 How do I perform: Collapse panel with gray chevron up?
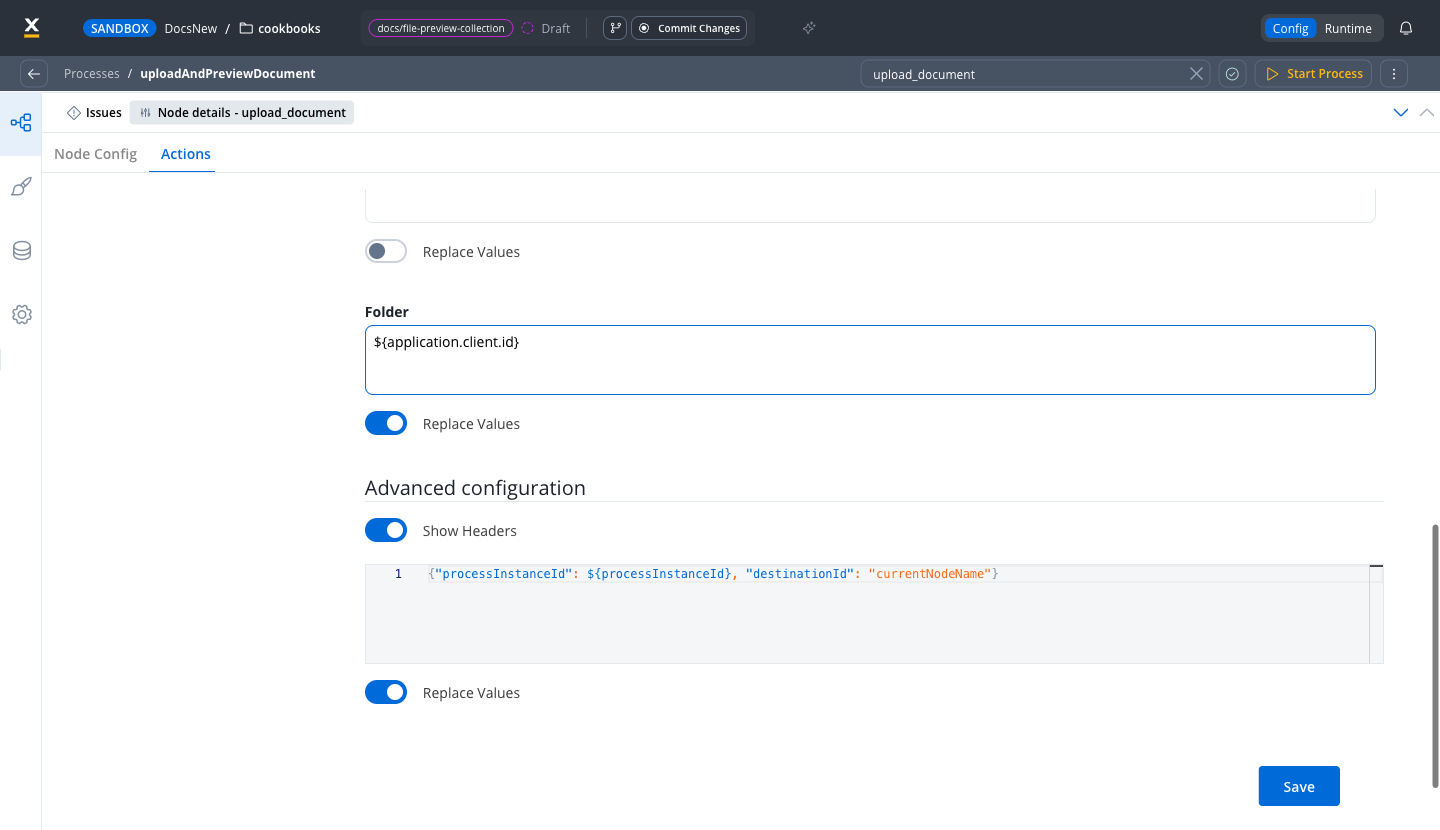(1427, 113)
